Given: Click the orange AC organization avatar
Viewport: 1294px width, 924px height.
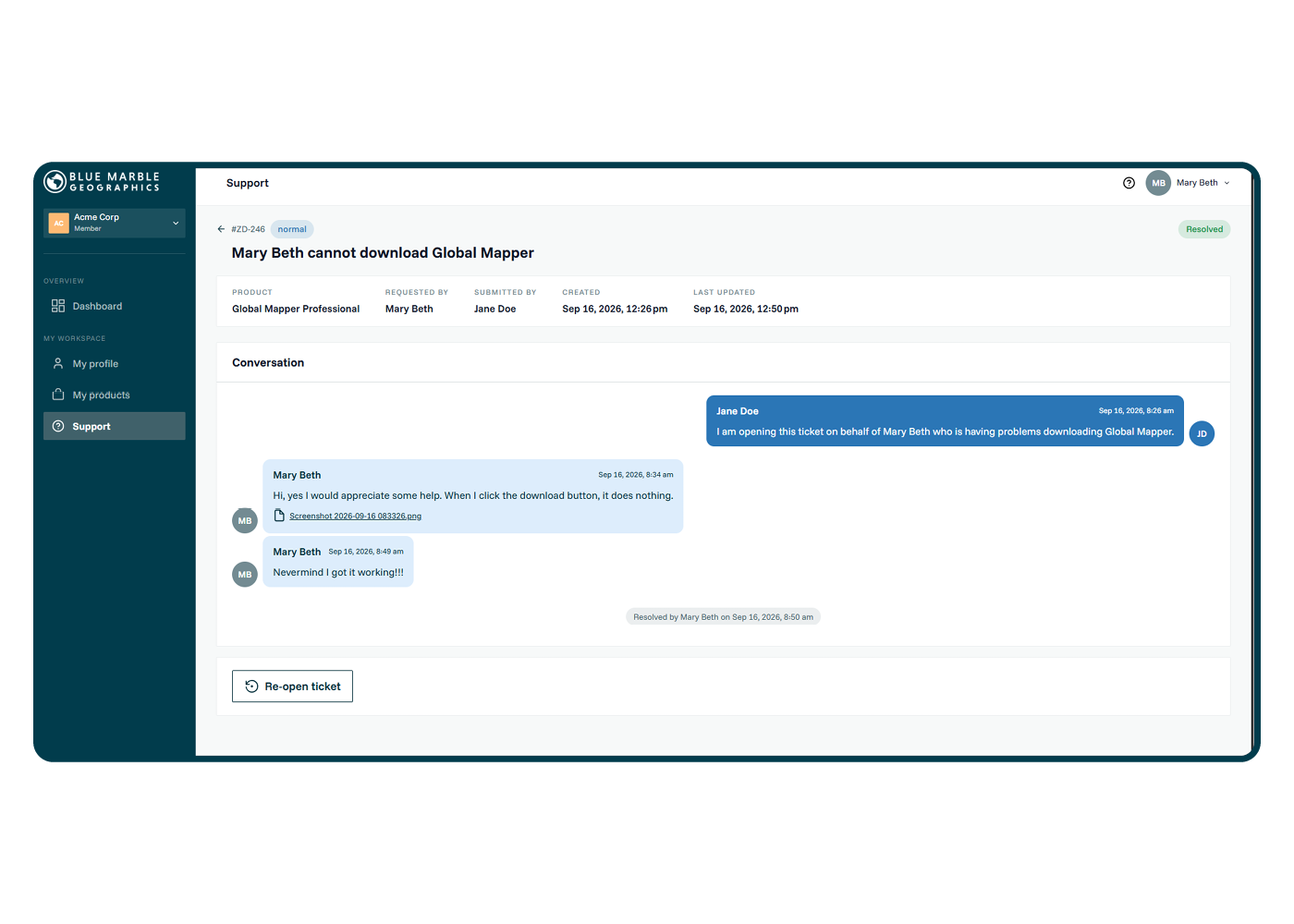Looking at the screenshot, I should (59, 223).
